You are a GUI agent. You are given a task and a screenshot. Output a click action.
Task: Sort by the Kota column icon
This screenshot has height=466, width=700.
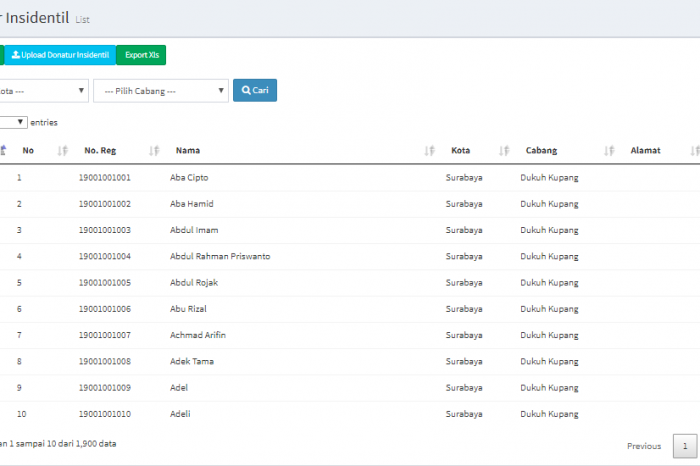click(504, 150)
